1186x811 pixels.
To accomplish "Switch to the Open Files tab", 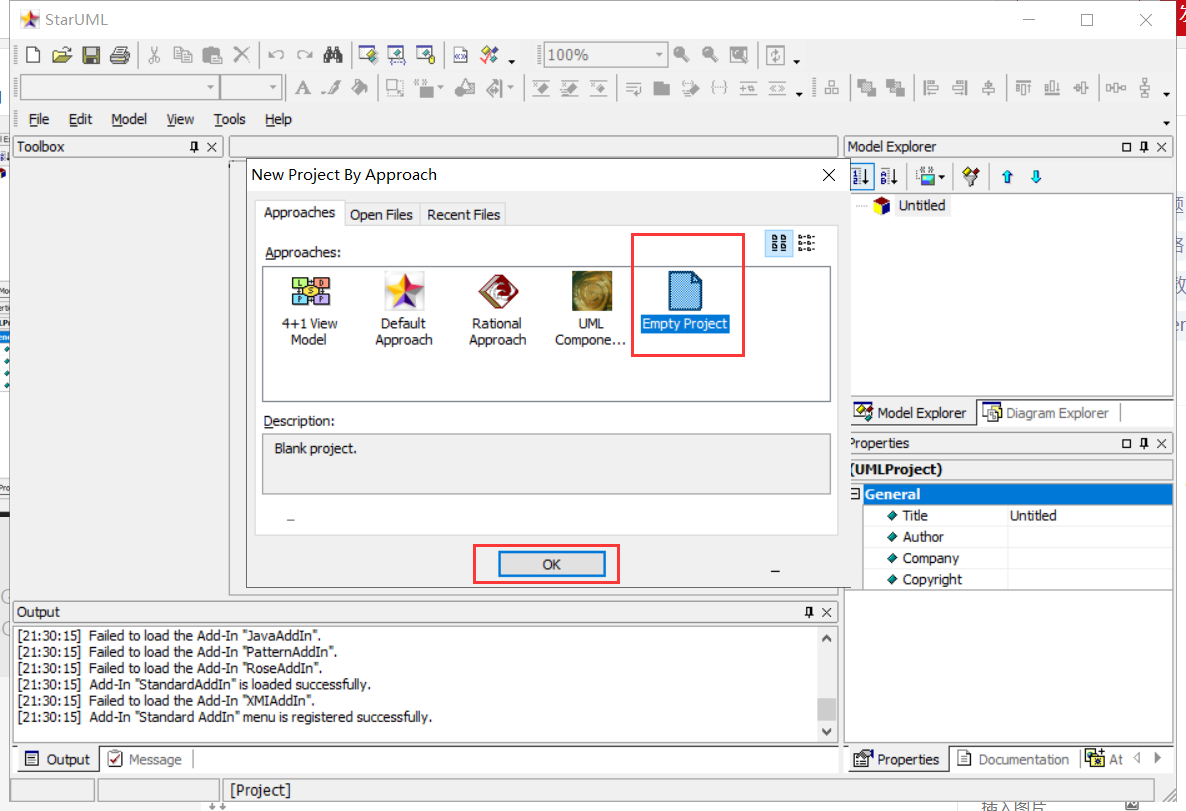I will [x=381, y=215].
